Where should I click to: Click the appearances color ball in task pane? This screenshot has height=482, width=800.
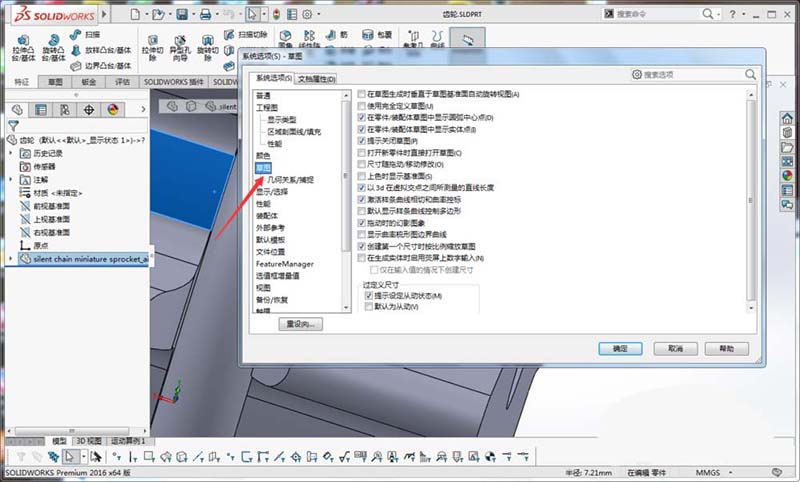[787, 175]
